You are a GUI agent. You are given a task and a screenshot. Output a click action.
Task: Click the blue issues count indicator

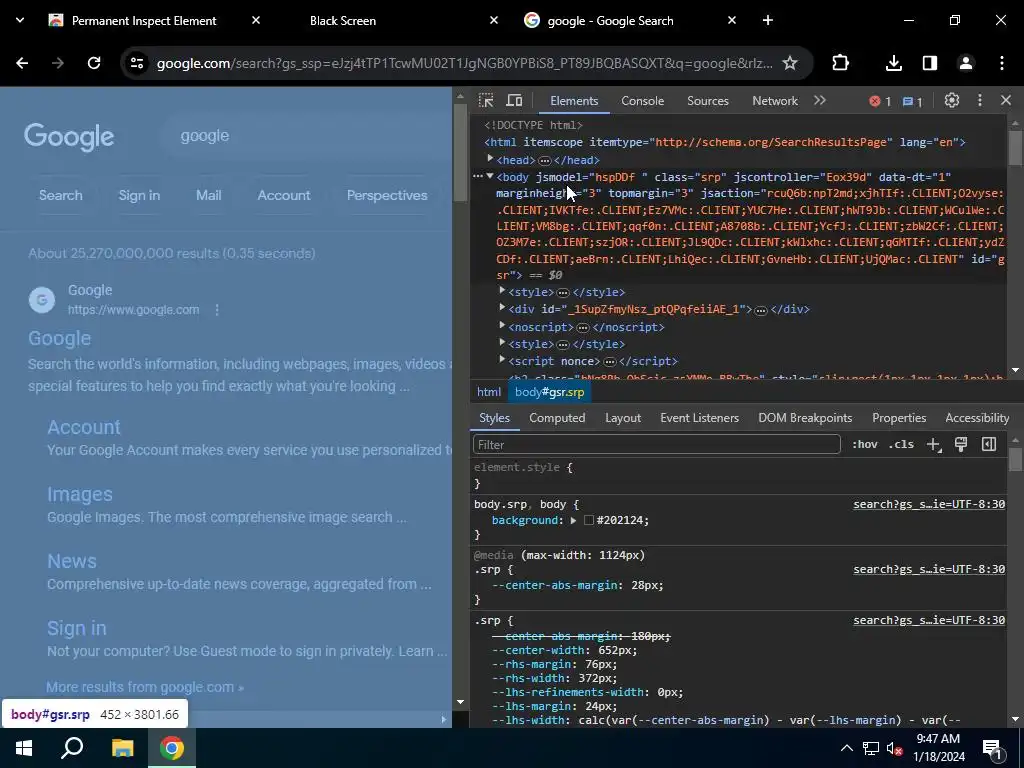912,101
